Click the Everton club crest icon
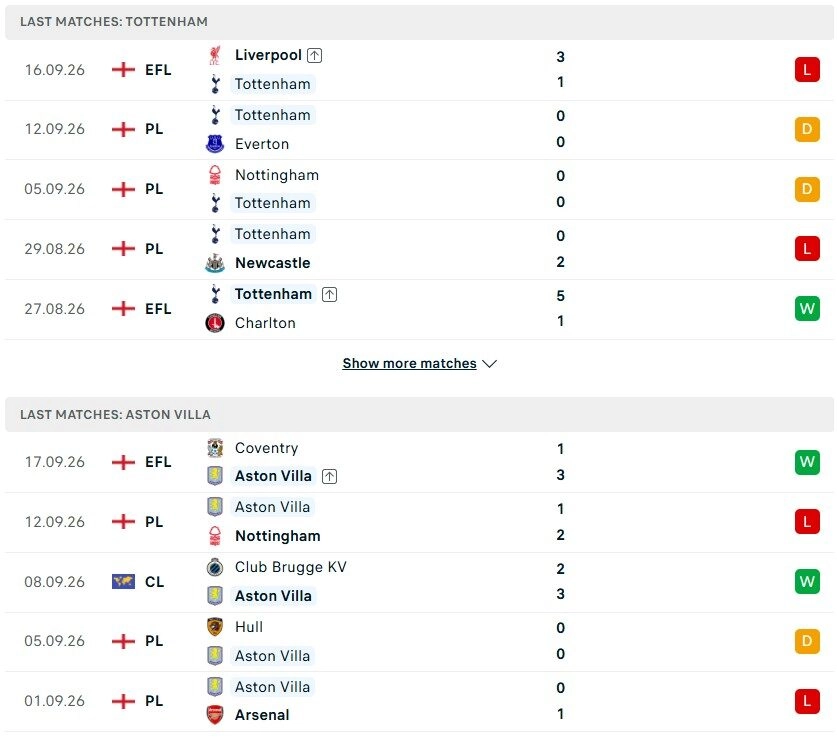Image resolution: width=837 pixels, height=741 pixels. click(x=215, y=144)
